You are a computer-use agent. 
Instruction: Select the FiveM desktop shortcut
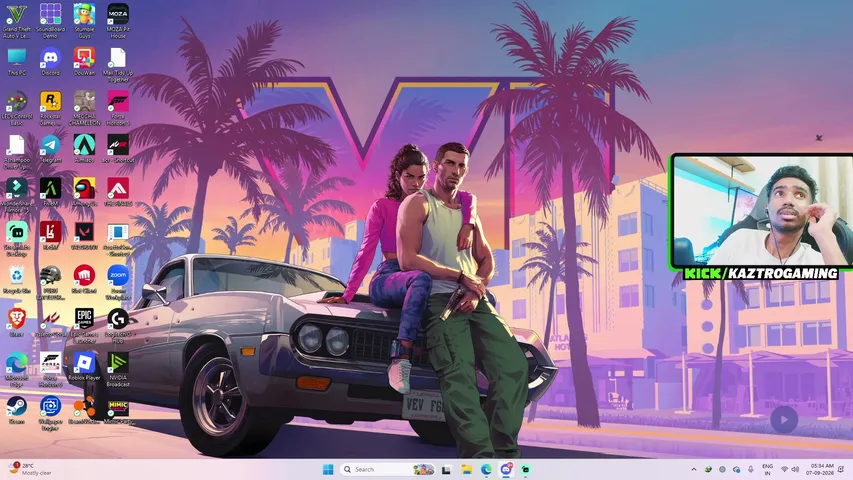50,192
